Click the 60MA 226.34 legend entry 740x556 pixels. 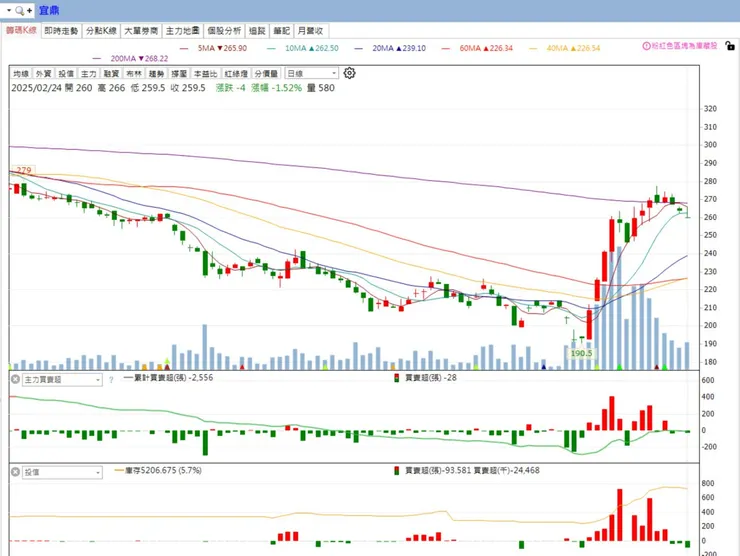pos(477,48)
